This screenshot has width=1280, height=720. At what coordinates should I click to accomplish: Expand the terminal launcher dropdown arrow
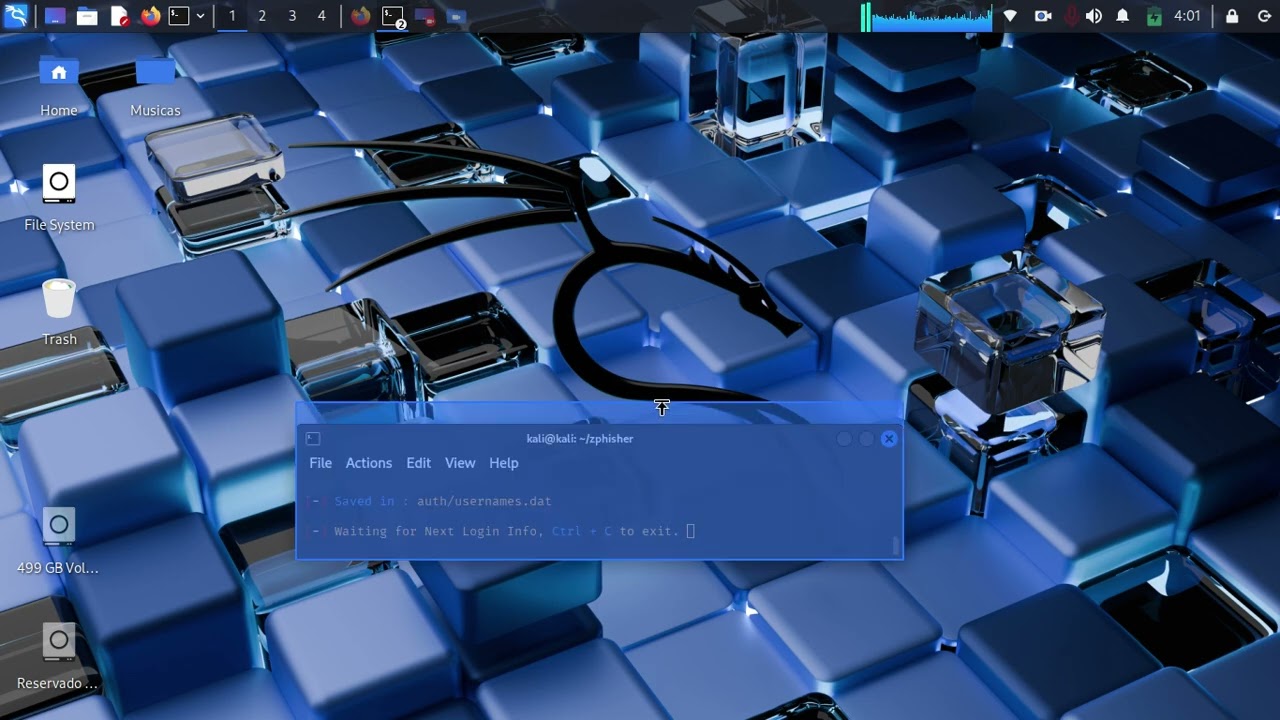[200, 16]
